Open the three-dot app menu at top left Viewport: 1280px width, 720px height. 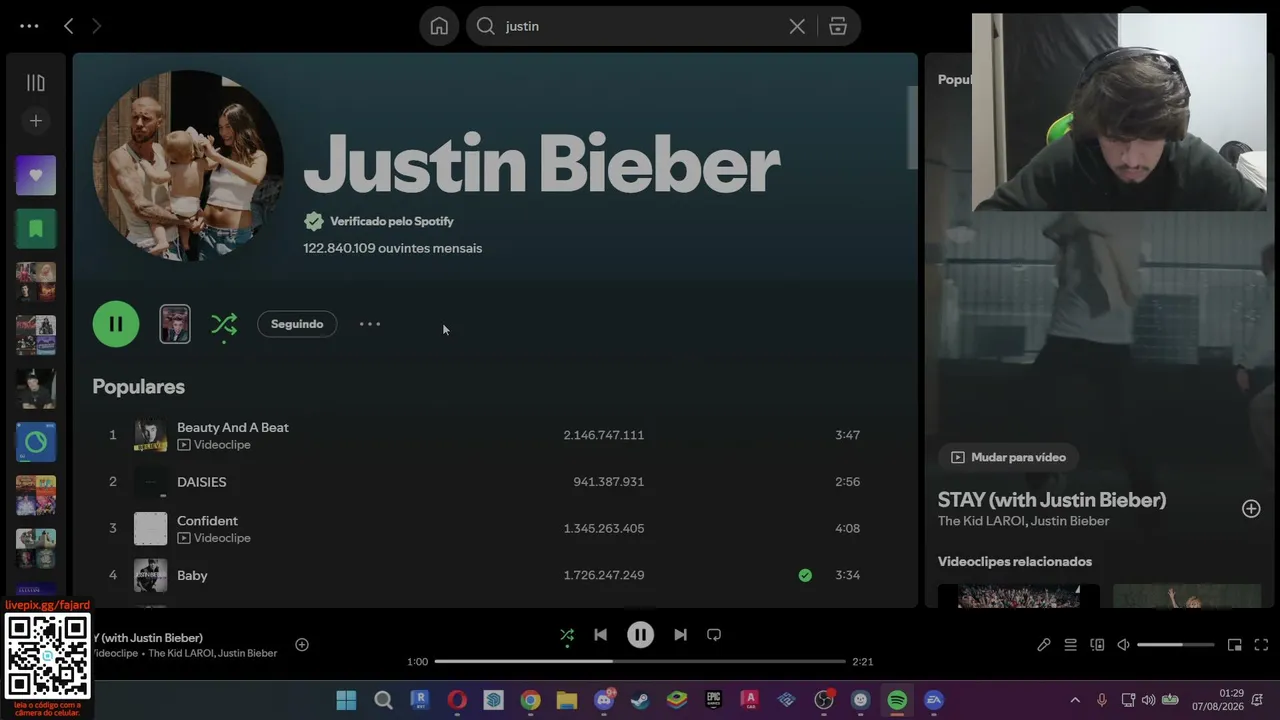tap(29, 26)
